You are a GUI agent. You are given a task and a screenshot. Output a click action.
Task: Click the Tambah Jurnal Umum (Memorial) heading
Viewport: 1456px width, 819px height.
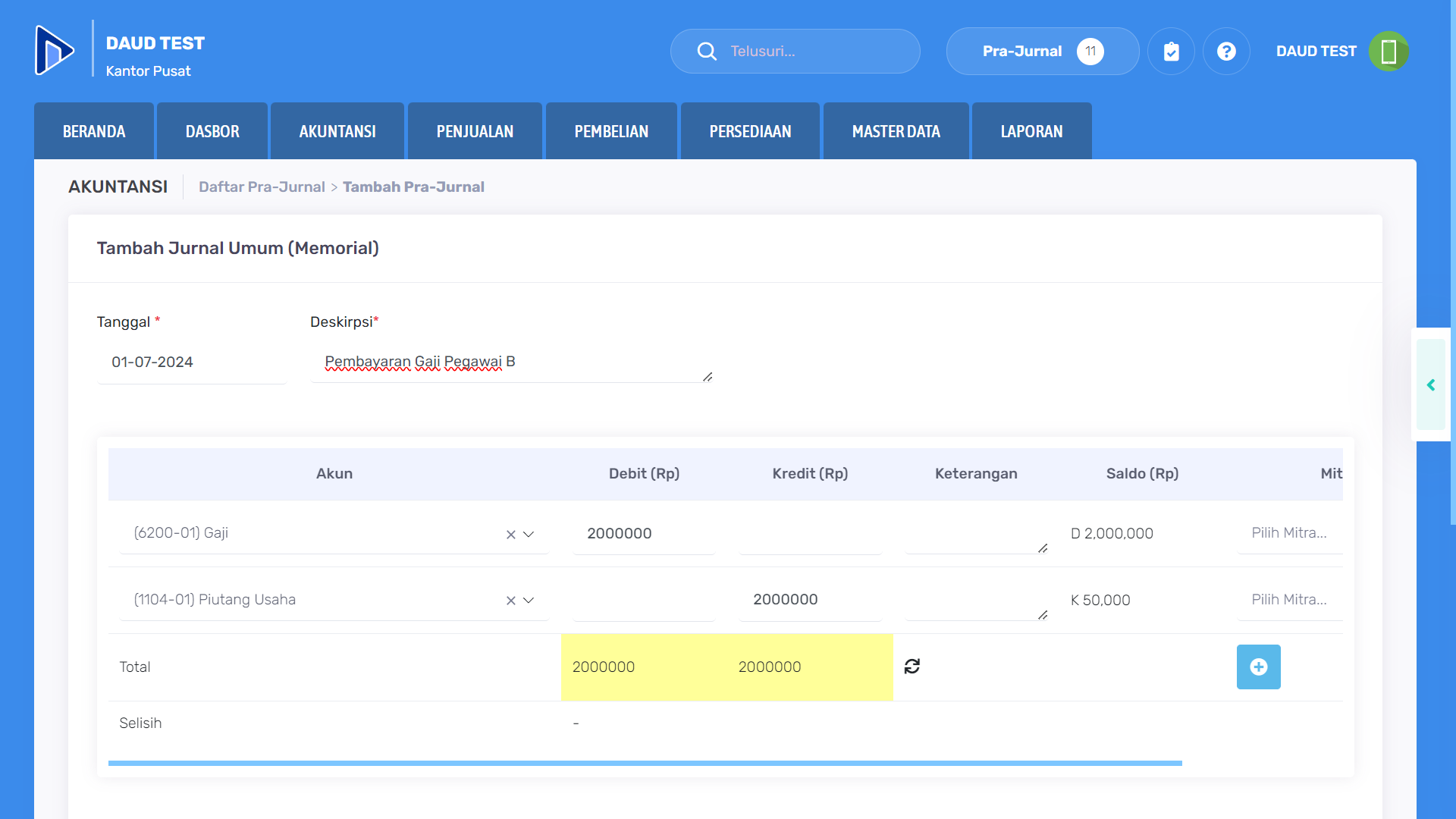coord(238,248)
